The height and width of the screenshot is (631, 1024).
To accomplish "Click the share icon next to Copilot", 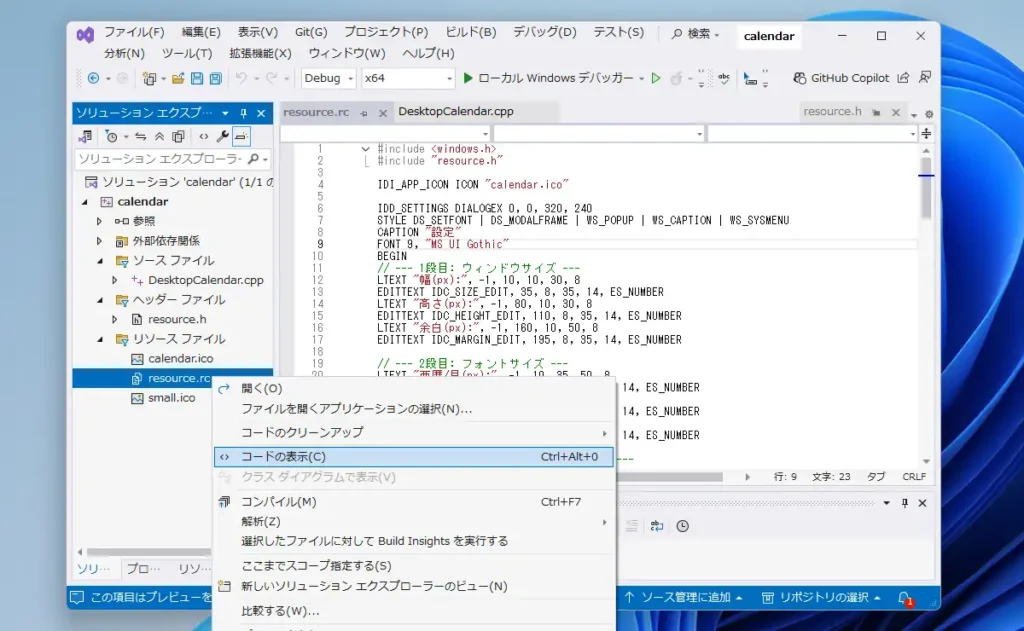I will click(903, 78).
